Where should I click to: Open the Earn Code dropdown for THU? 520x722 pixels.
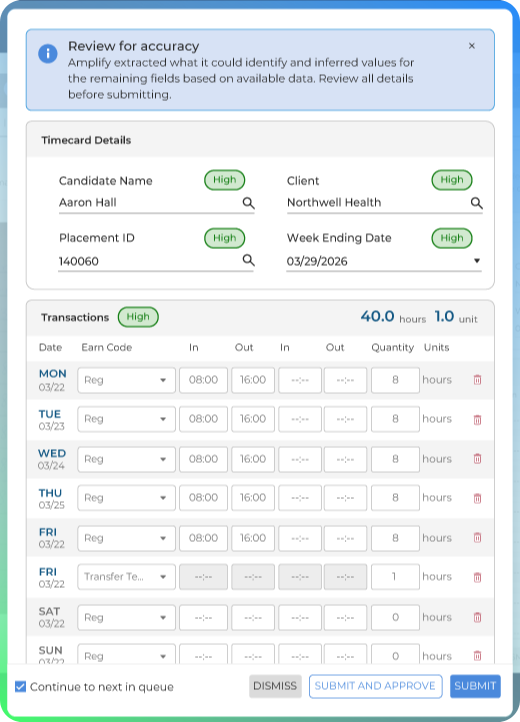[x=127, y=498]
